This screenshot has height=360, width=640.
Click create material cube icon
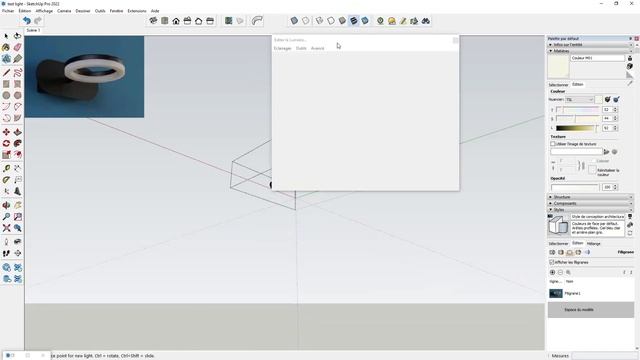[630, 66]
